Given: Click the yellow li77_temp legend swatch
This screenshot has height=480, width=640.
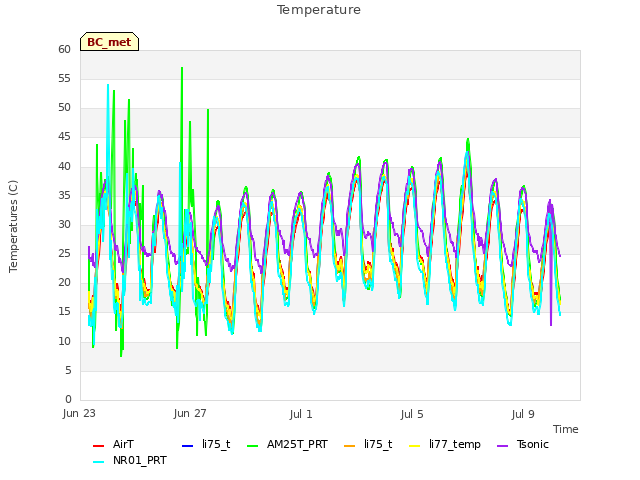Looking at the screenshot, I should 414,446.
